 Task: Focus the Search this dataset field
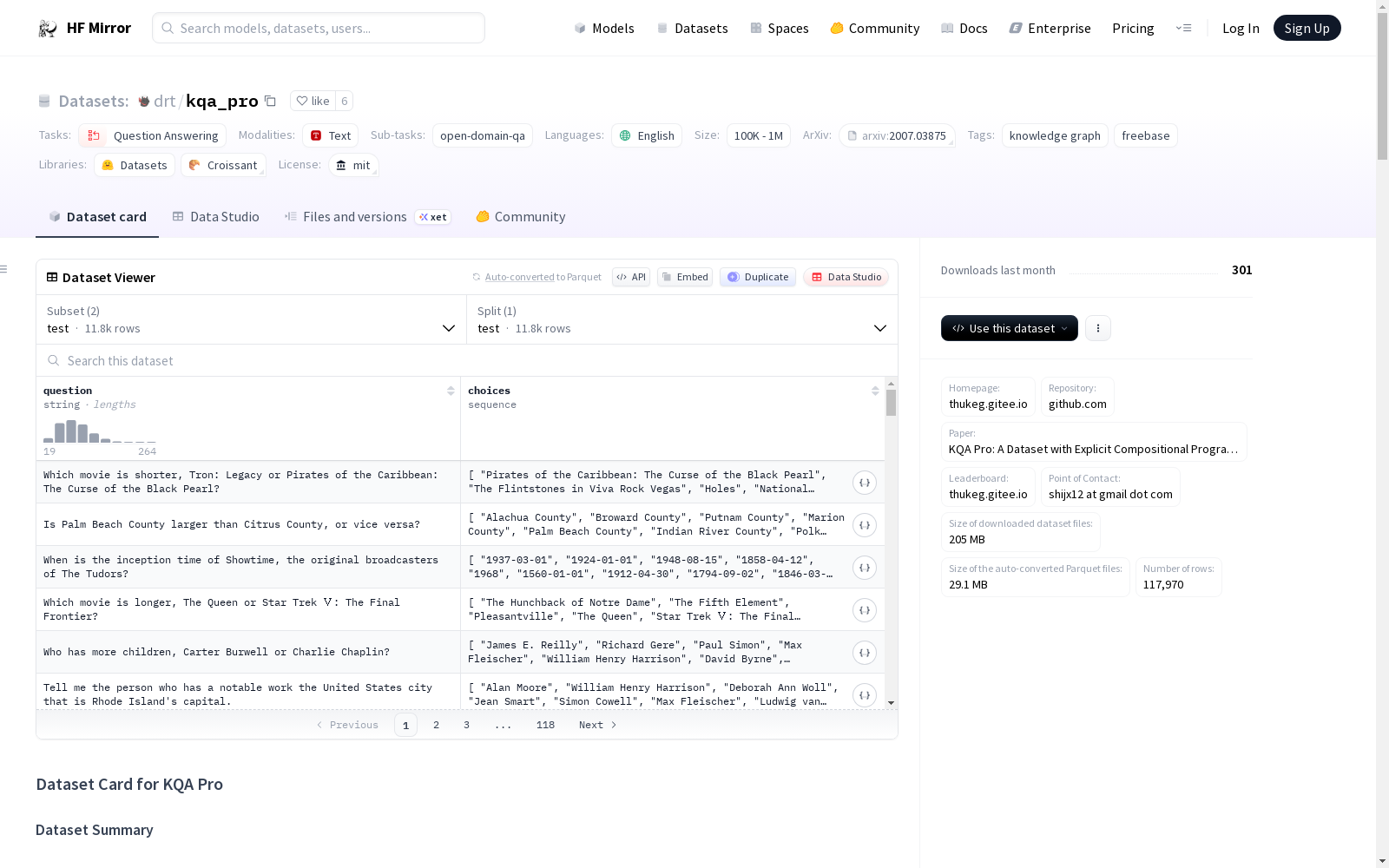click(467, 360)
